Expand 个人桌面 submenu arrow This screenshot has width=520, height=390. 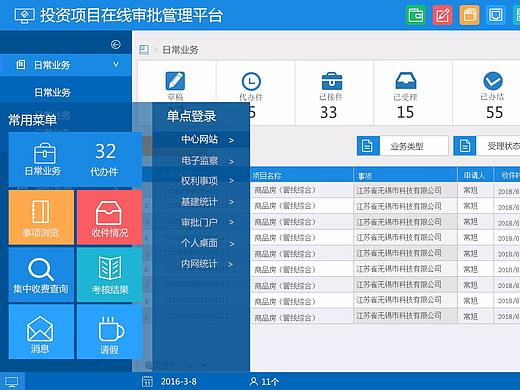(231, 244)
